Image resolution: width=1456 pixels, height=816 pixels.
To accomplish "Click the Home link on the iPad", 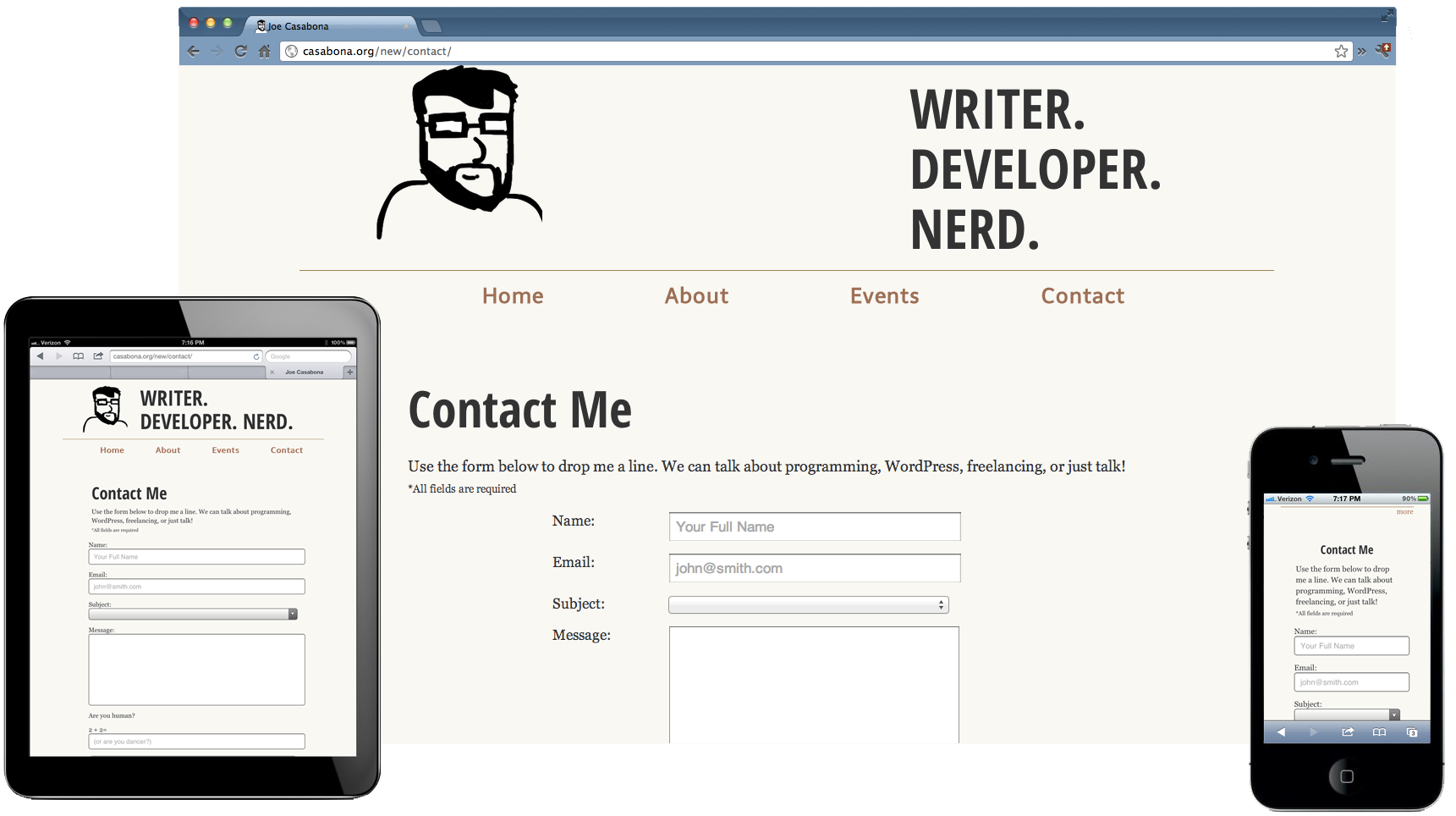I will 112,450.
